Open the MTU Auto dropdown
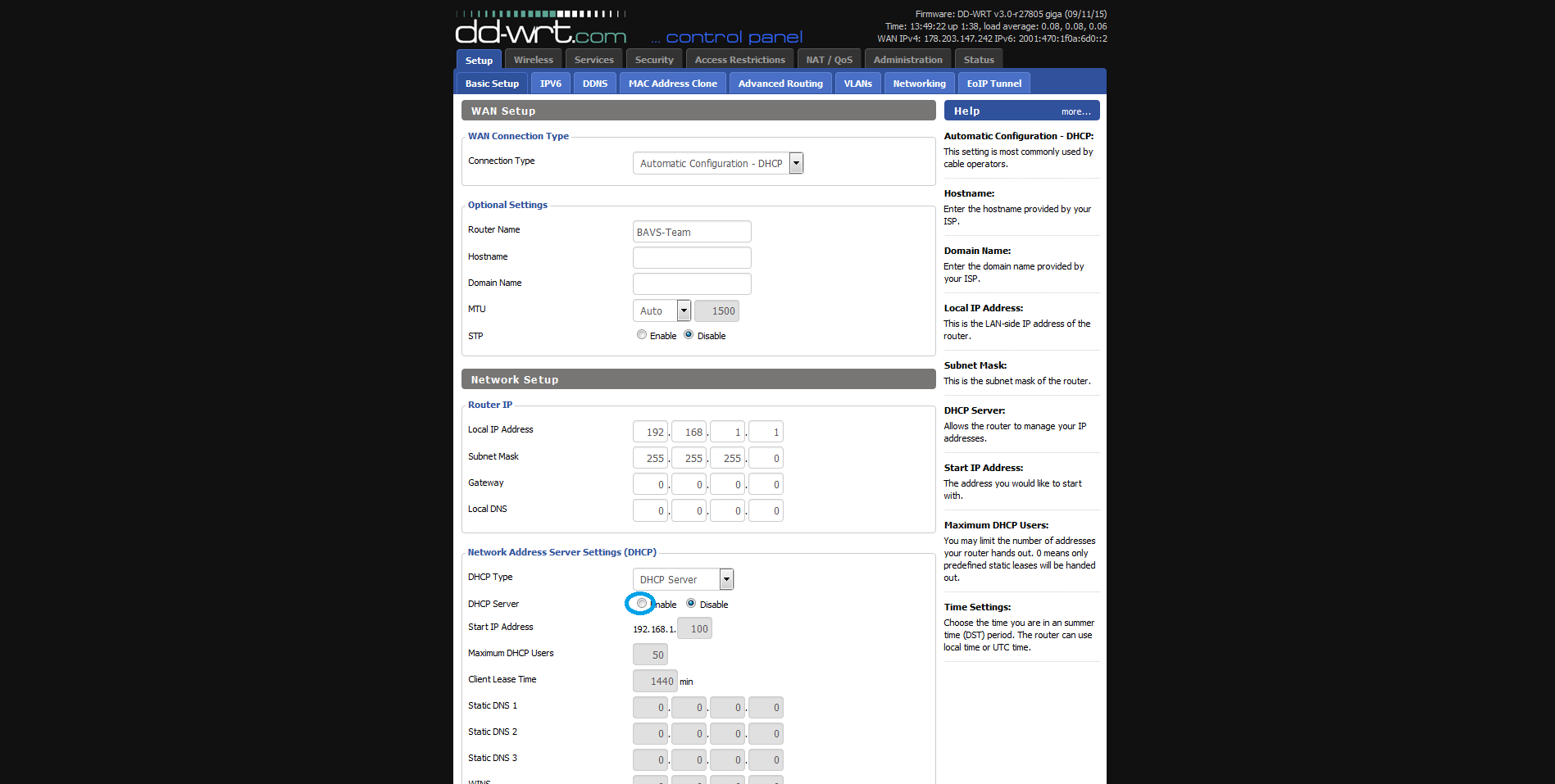The image size is (1555, 784). [x=662, y=310]
